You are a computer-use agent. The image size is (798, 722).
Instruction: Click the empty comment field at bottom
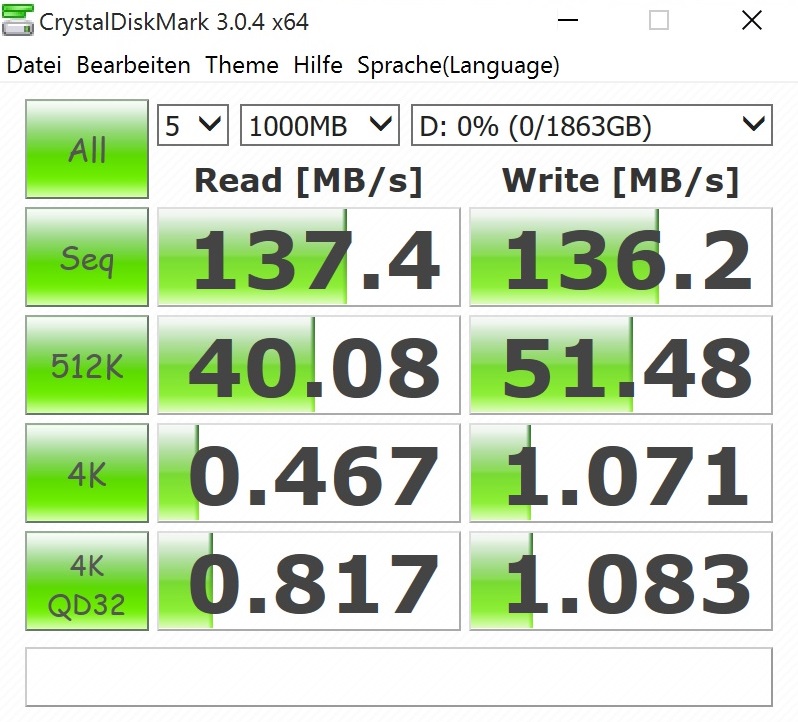(399, 677)
